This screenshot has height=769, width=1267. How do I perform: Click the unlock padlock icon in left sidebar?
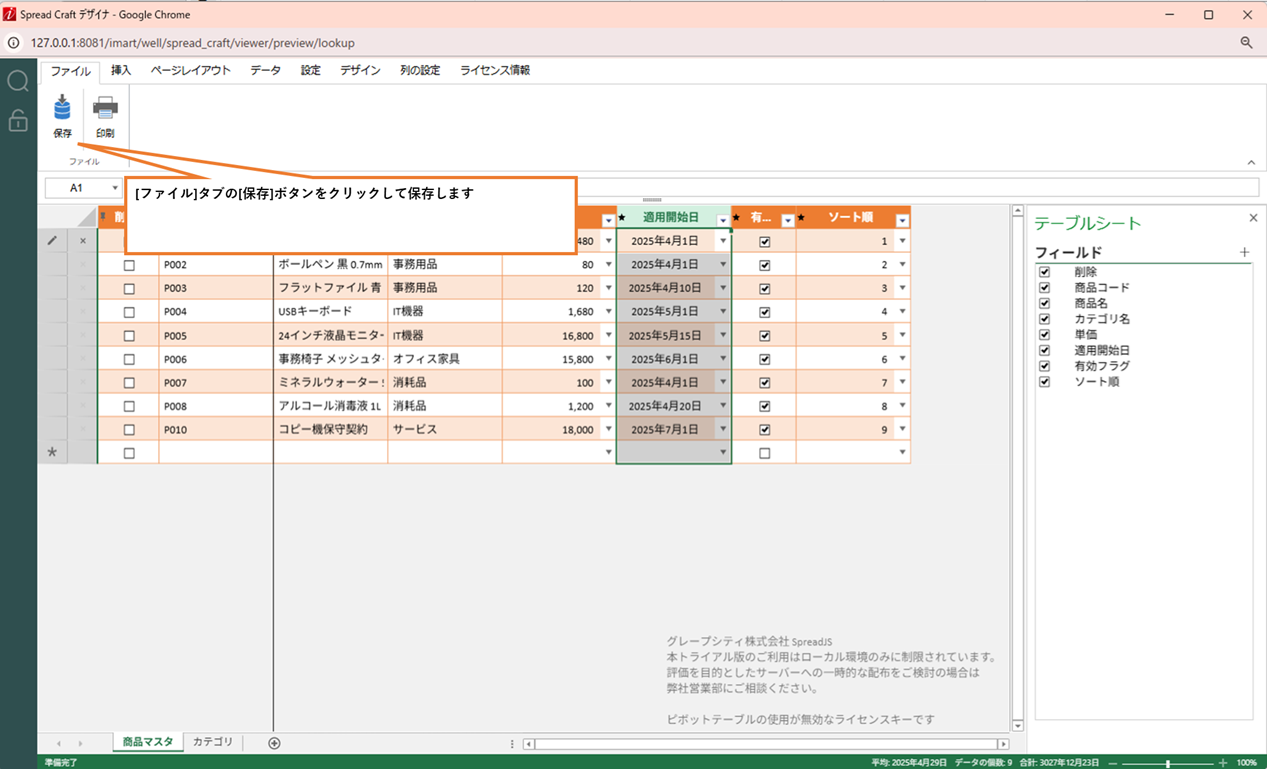tap(18, 121)
